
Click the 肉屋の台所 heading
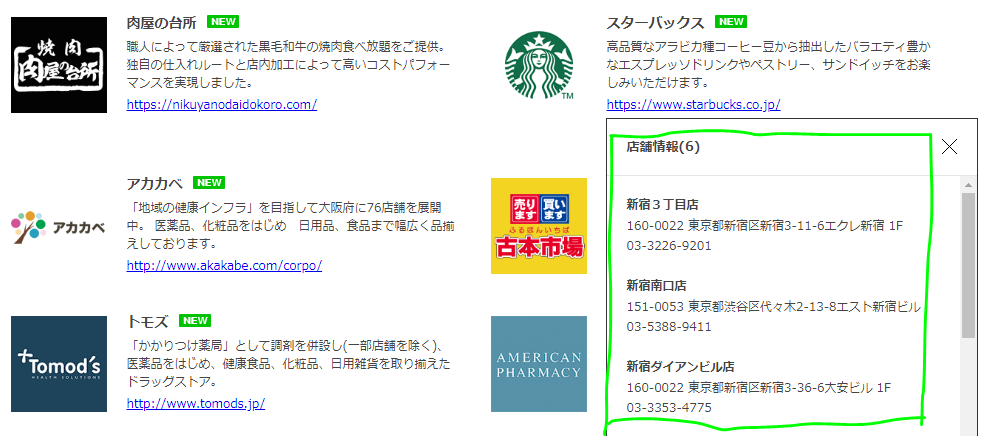point(163,22)
